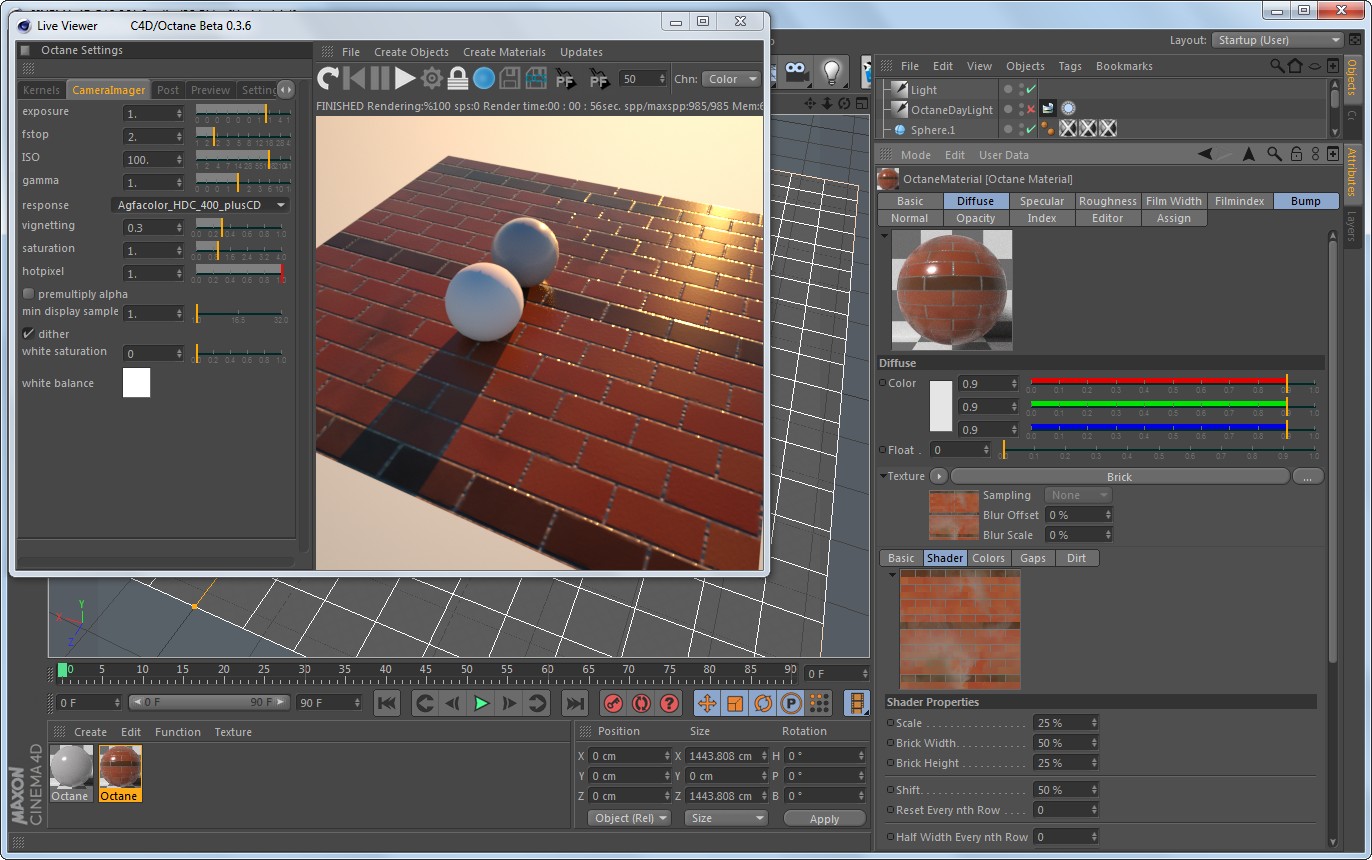Click the Apply button

click(824, 818)
